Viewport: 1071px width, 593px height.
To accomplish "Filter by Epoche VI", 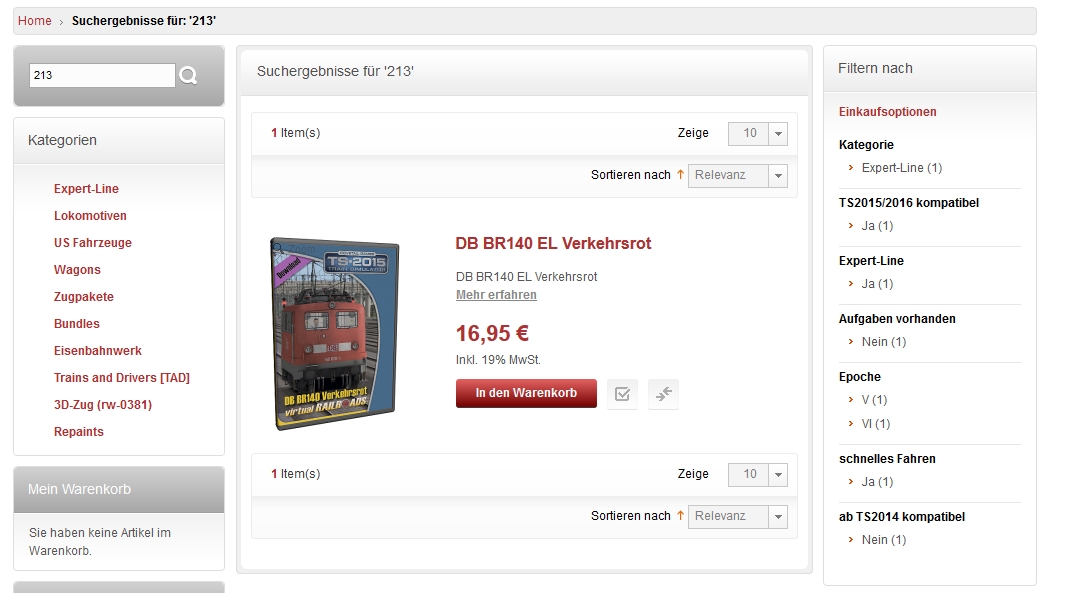I will (876, 424).
